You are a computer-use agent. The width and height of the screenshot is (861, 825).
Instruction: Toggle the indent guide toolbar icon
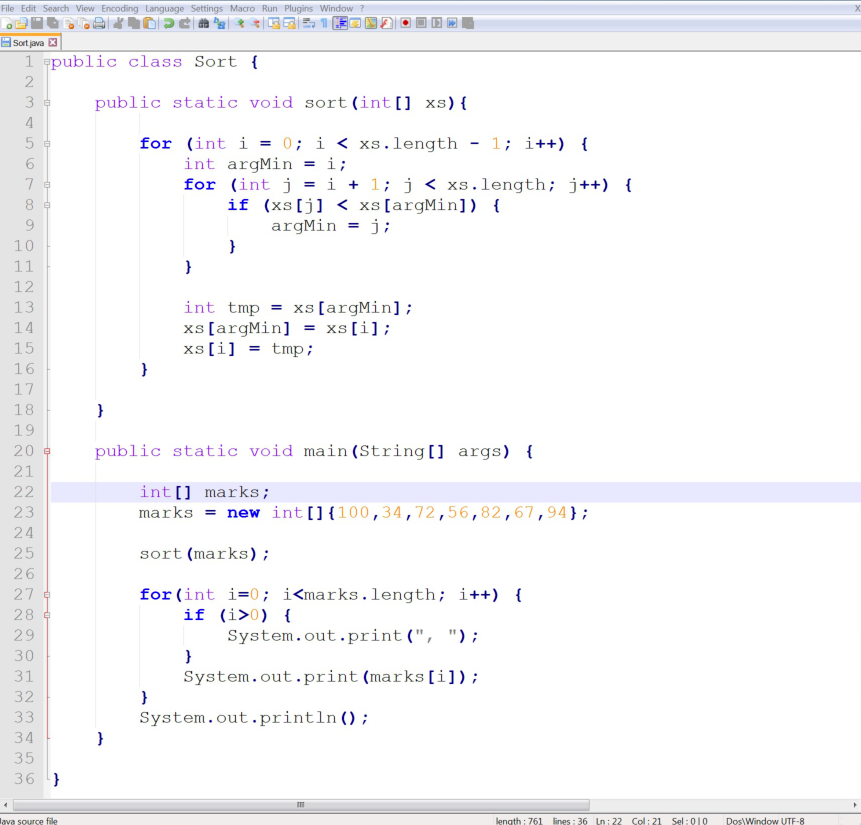[340, 23]
